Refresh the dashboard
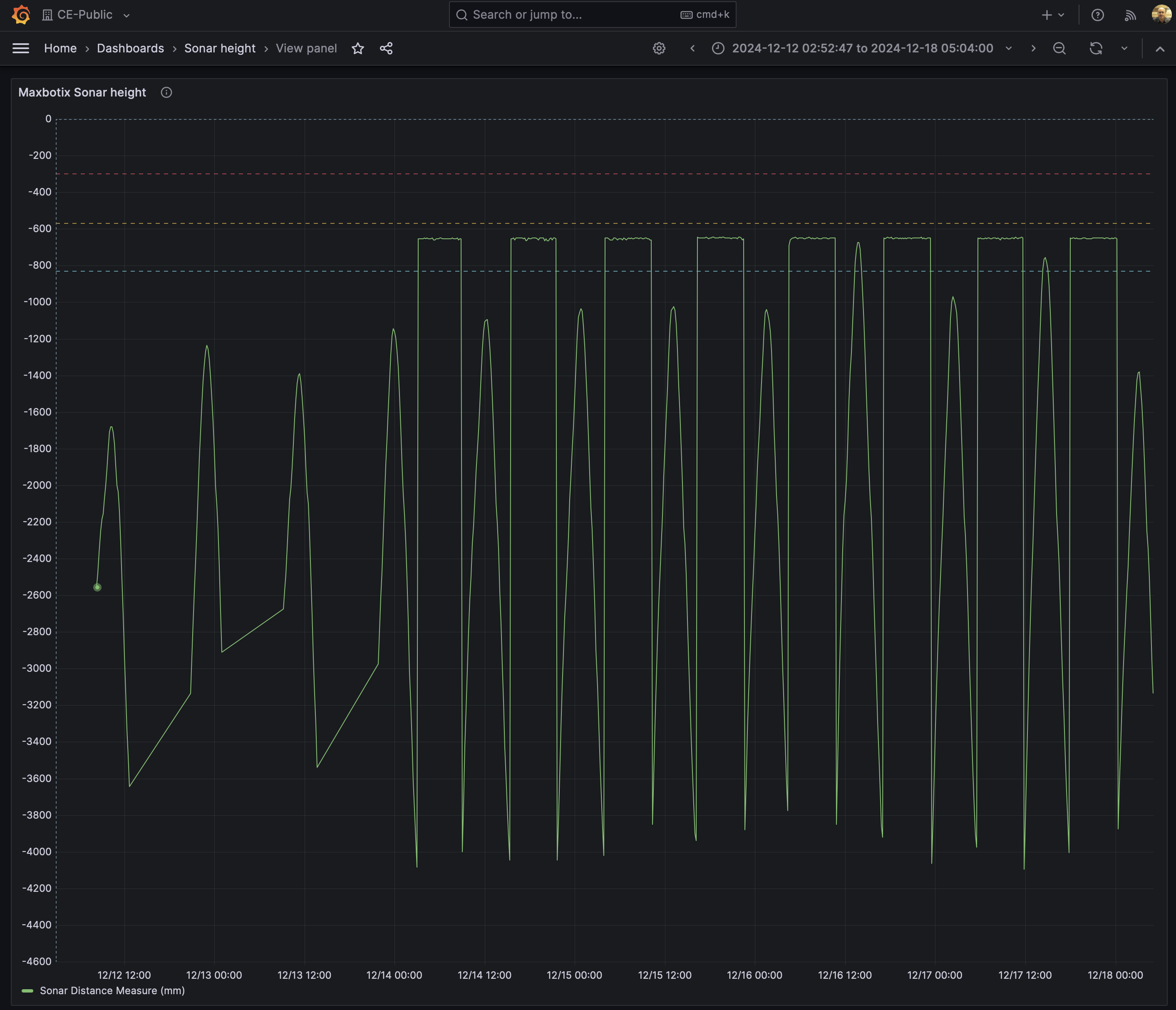Viewport: 1176px width, 1010px height. [x=1095, y=48]
